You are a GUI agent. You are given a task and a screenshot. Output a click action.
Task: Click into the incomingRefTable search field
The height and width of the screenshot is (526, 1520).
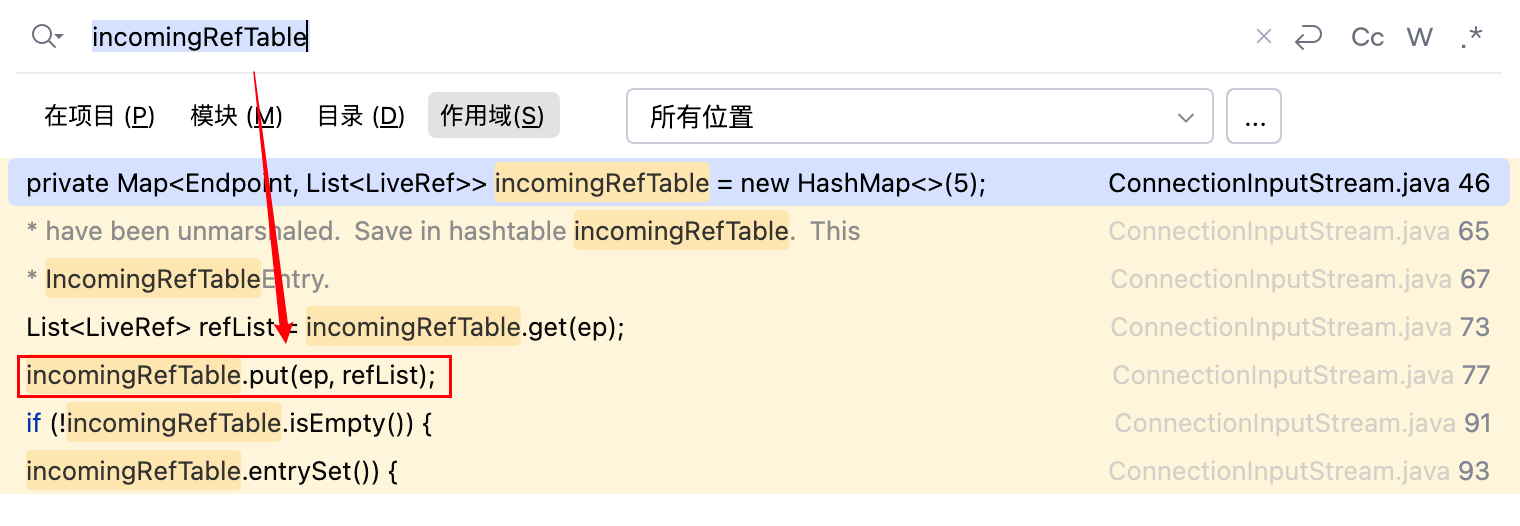pyautogui.click(x=600, y=37)
